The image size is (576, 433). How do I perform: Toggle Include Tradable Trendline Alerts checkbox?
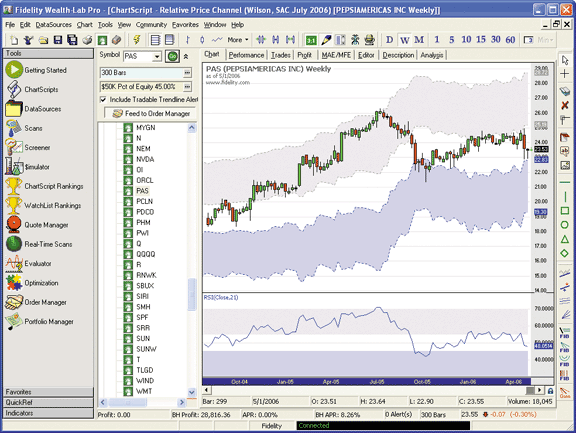pyautogui.click(x=103, y=100)
